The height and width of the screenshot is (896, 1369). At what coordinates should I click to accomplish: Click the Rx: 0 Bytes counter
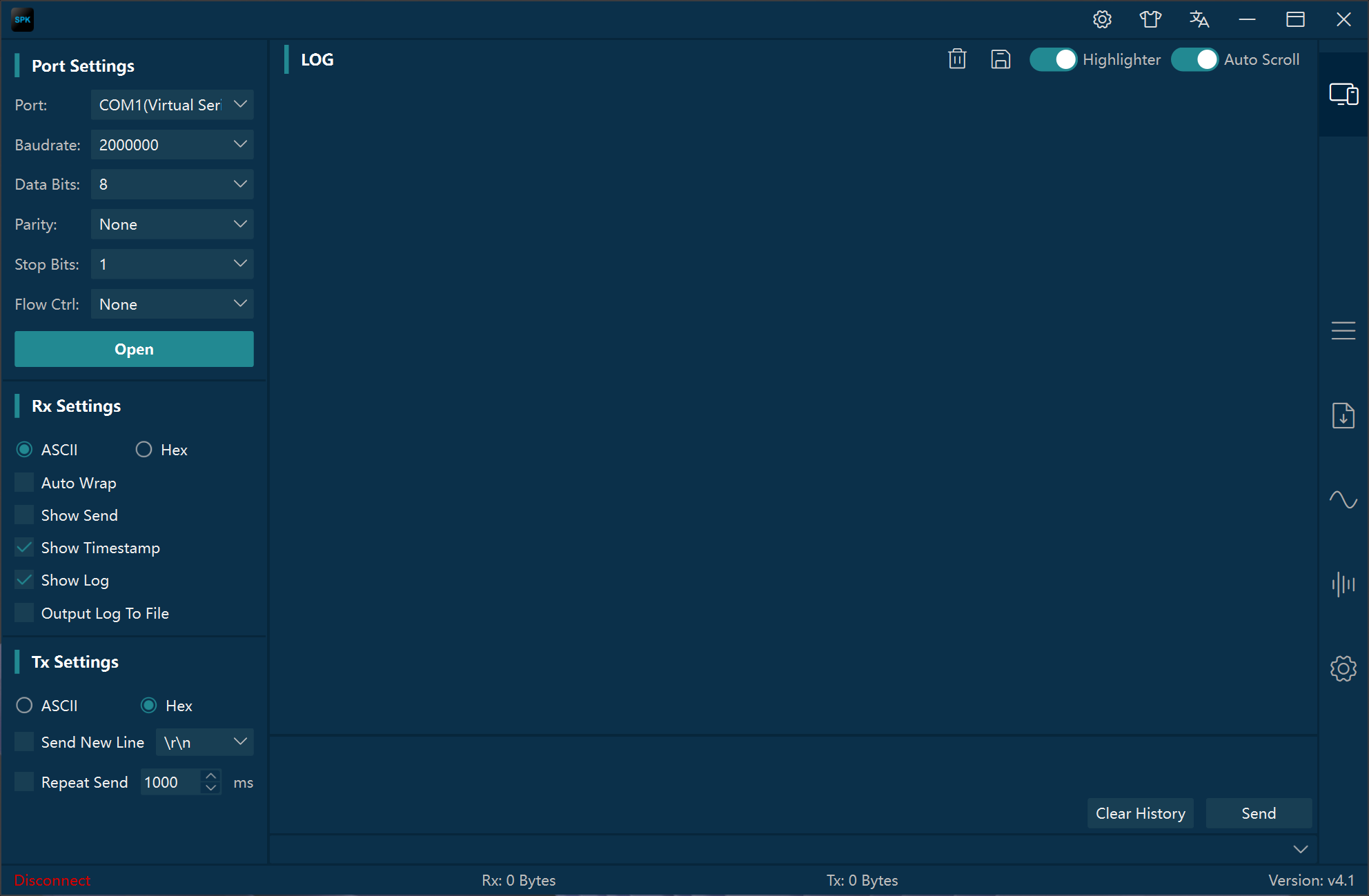(519, 881)
